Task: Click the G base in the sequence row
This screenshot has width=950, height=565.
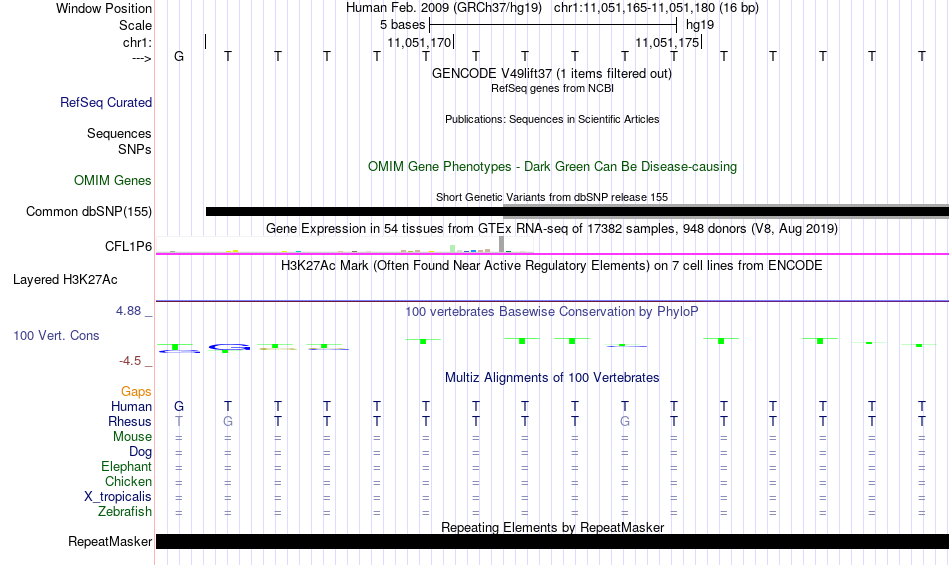Action: [179, 56]
